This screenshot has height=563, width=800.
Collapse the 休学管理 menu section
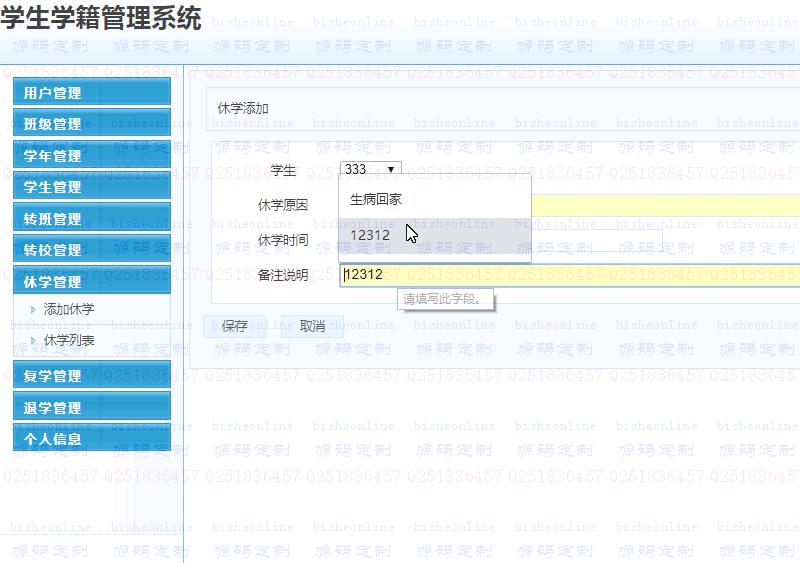(x=92, y=280)
